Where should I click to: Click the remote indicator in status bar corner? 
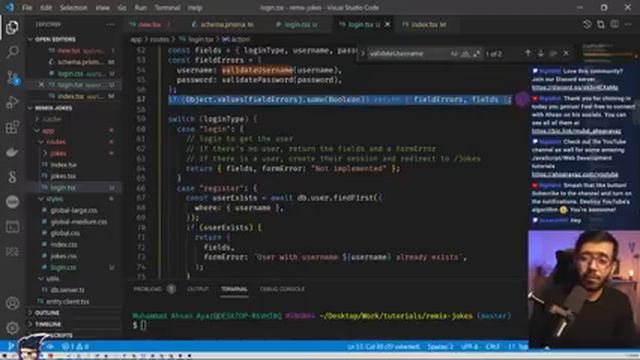[x=11, y=346]
